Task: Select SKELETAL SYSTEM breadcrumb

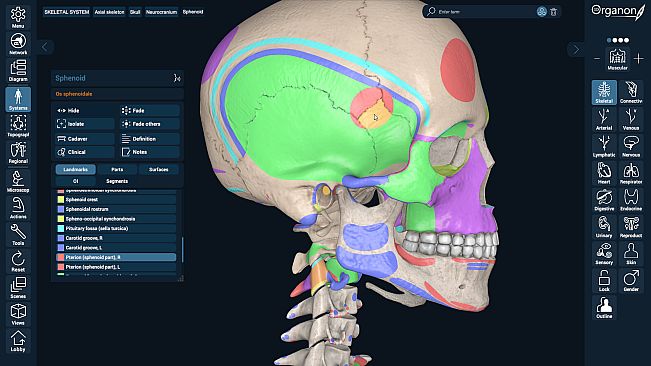Action: click(66, 12)
